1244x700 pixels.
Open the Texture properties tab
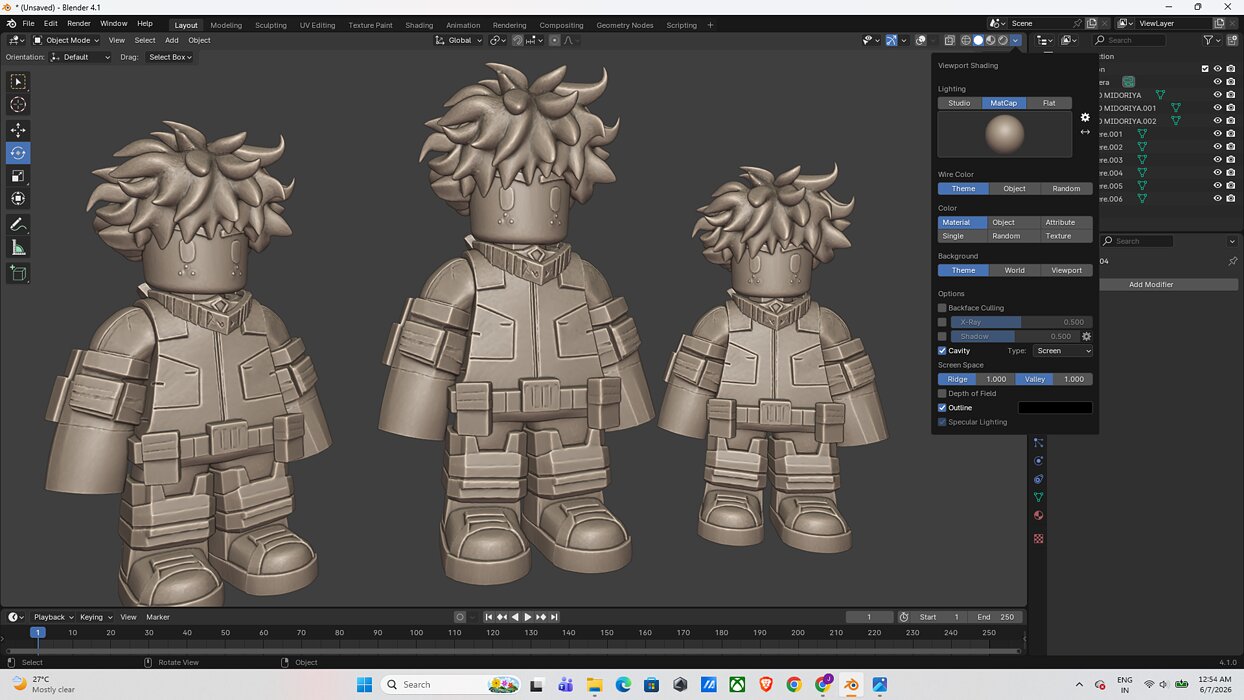click(1038, 538)
